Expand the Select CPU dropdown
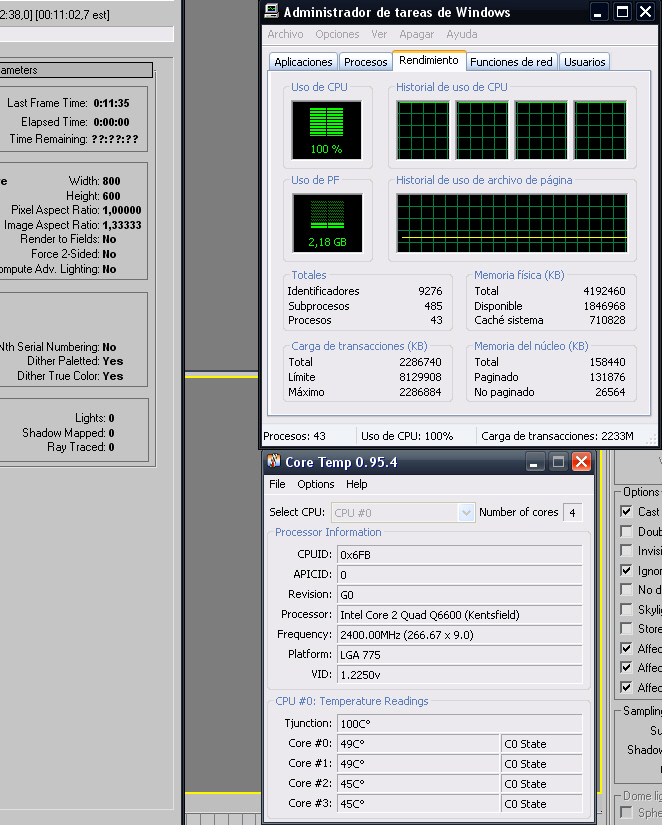The height and width of the screenshot is (825, 662). [x=466, y=512]
